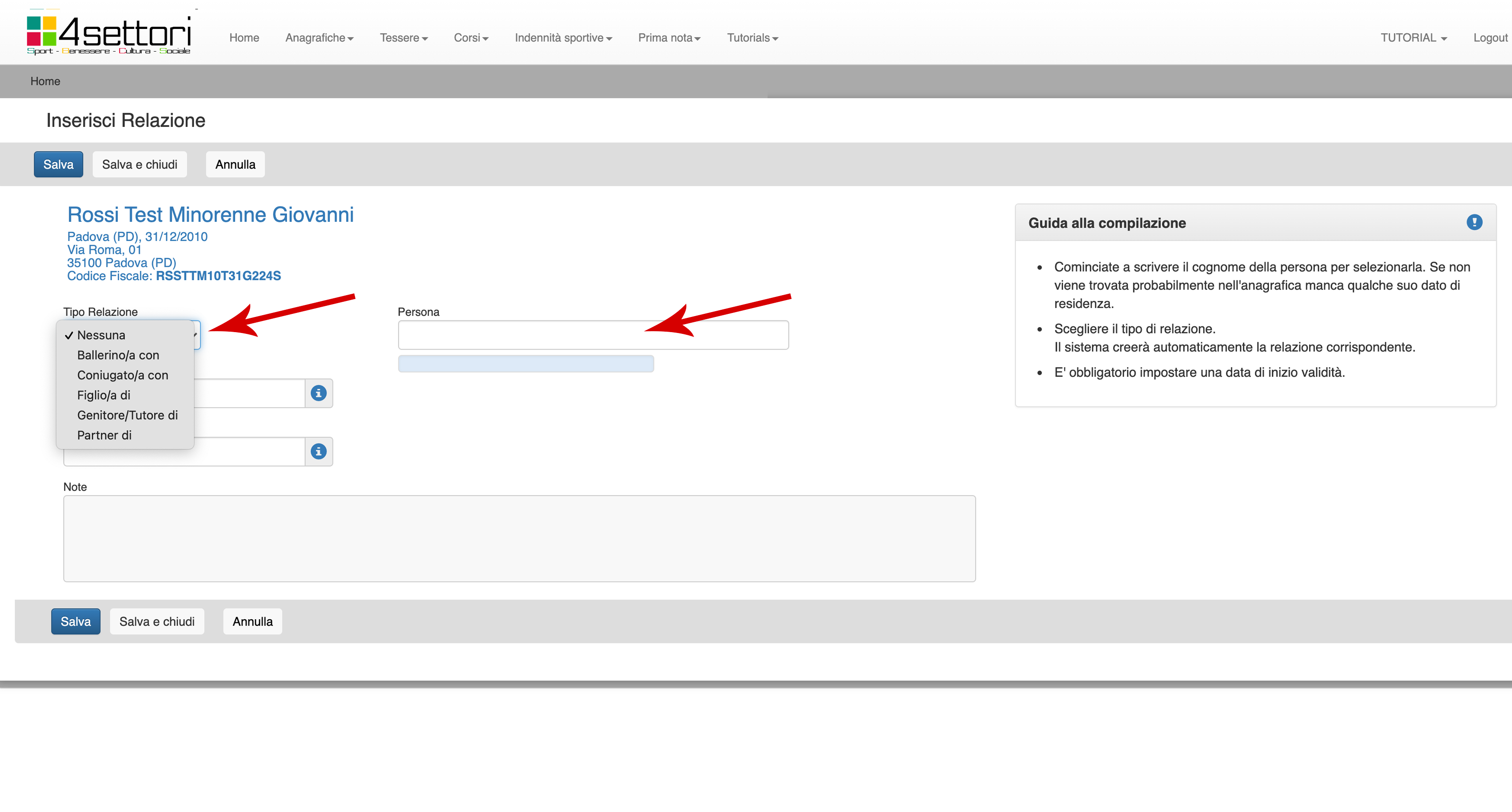The image size is (1512, 812).
Task: Click the top Annulla button
Action: click(x=235, y=164)
